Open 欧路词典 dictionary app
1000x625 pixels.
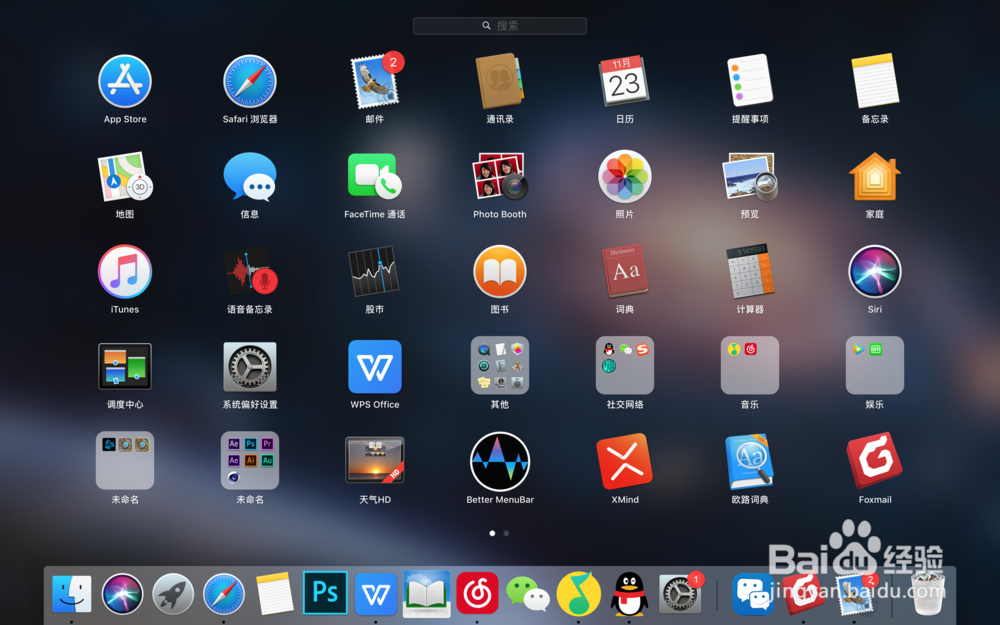point(750,461)
